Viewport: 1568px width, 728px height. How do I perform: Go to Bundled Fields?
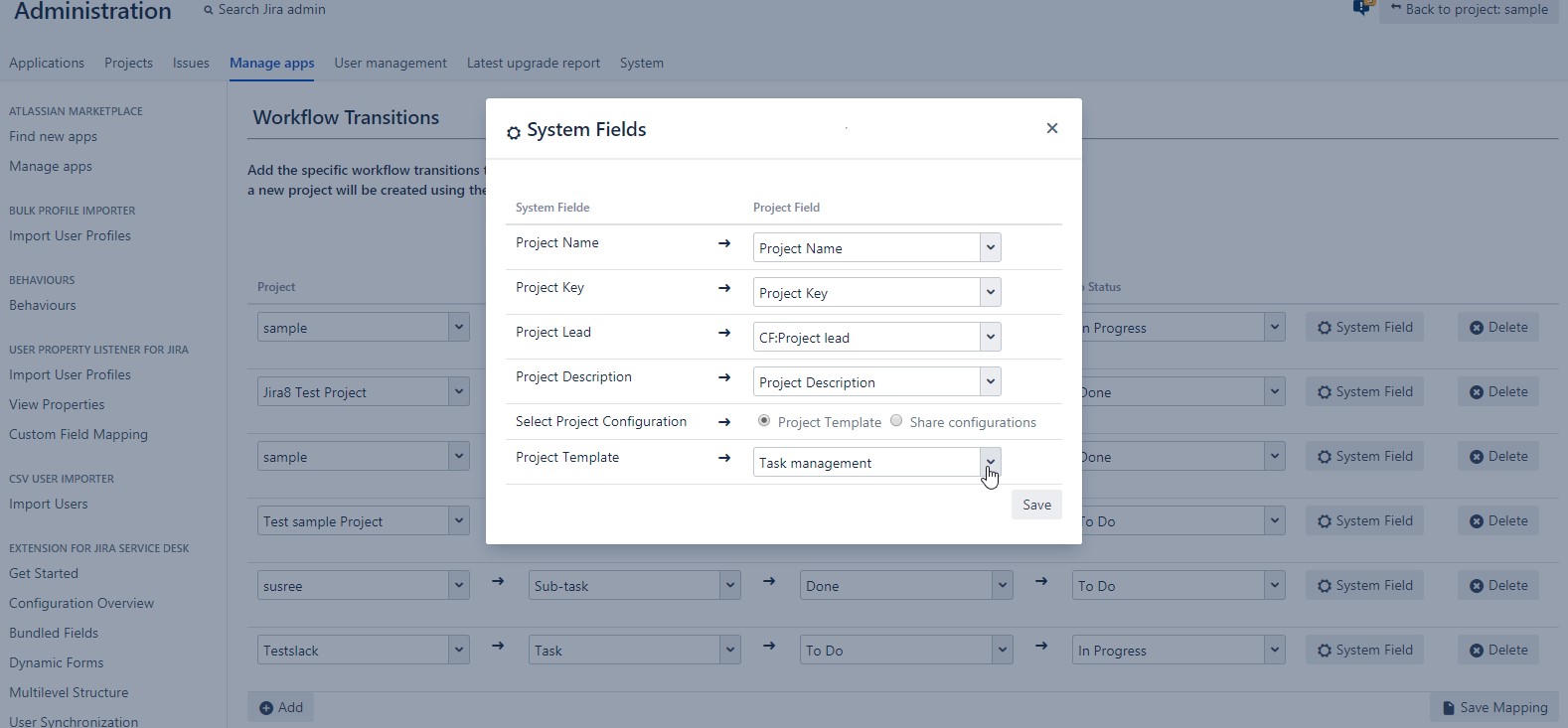pos(54,634)
